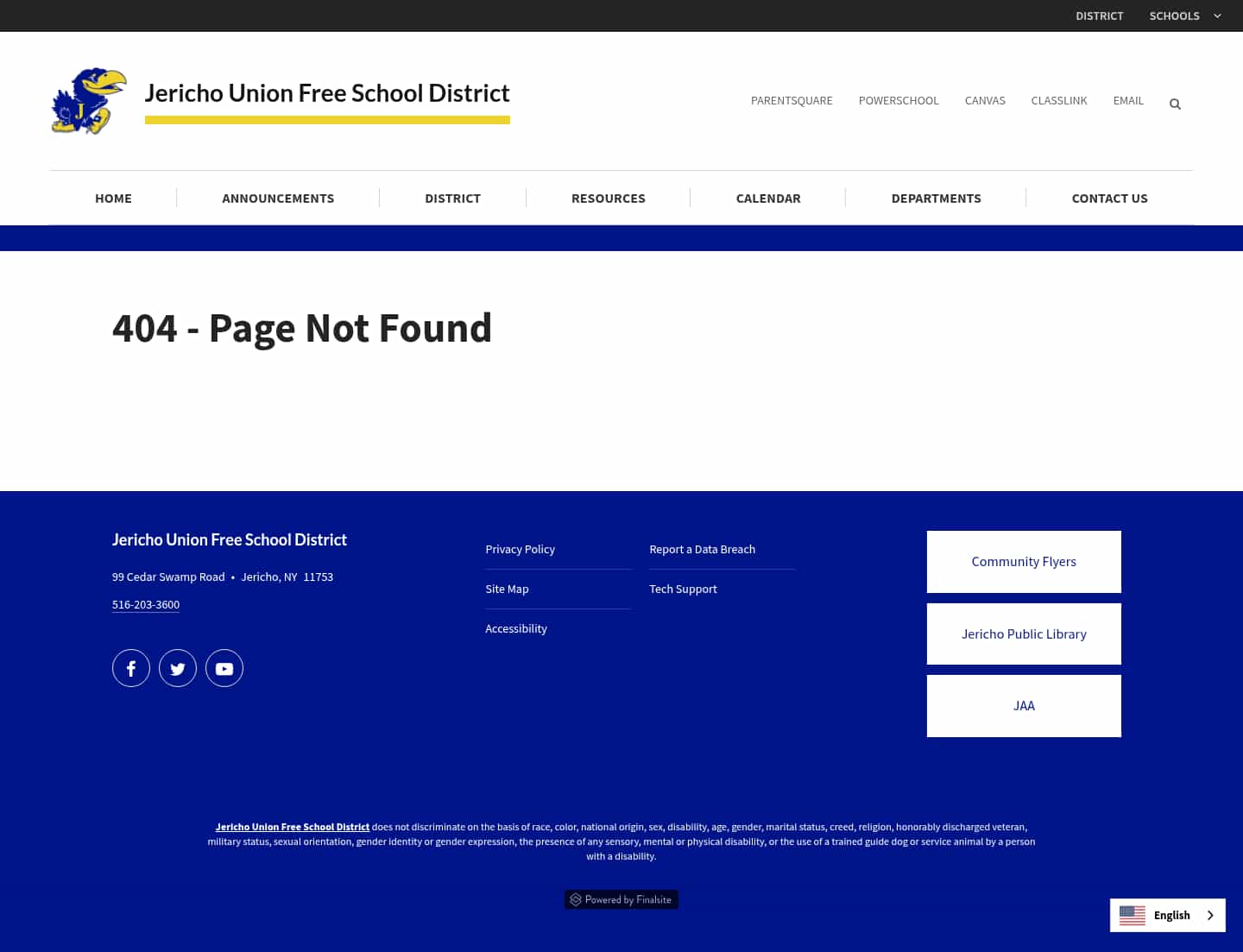Open the search magnifier icon

1175,104
